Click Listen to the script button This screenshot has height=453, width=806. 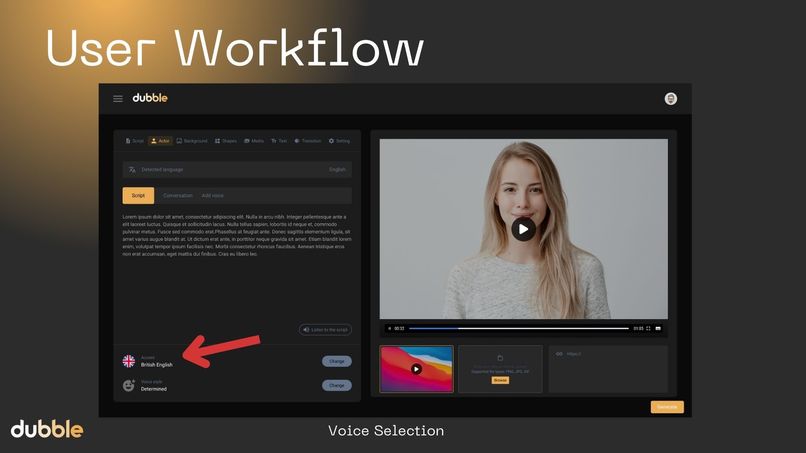(x=325, y=330)
